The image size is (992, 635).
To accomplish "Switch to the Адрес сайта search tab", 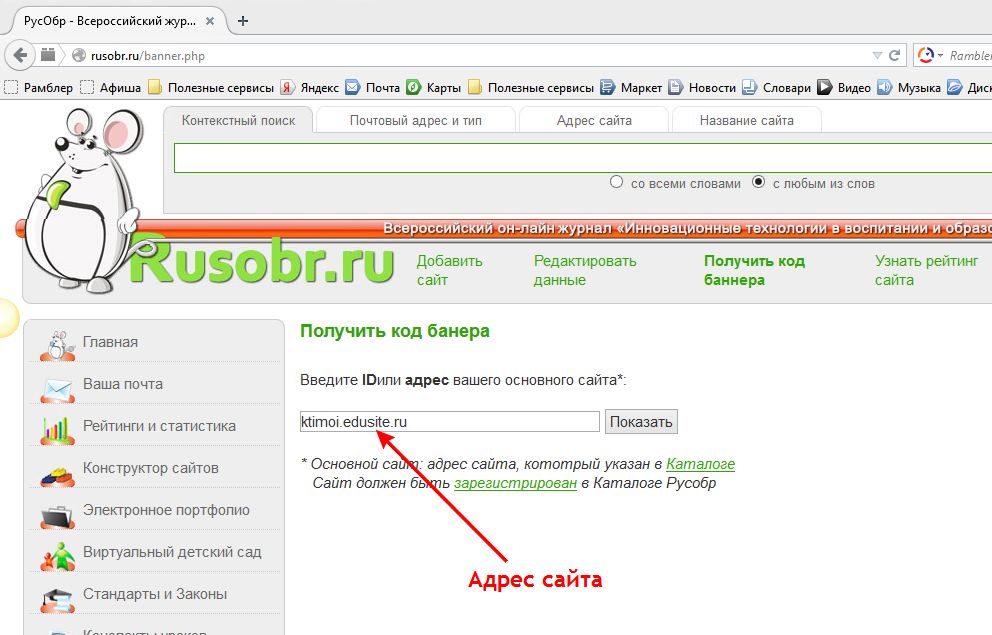I will [x=594, y=121].
